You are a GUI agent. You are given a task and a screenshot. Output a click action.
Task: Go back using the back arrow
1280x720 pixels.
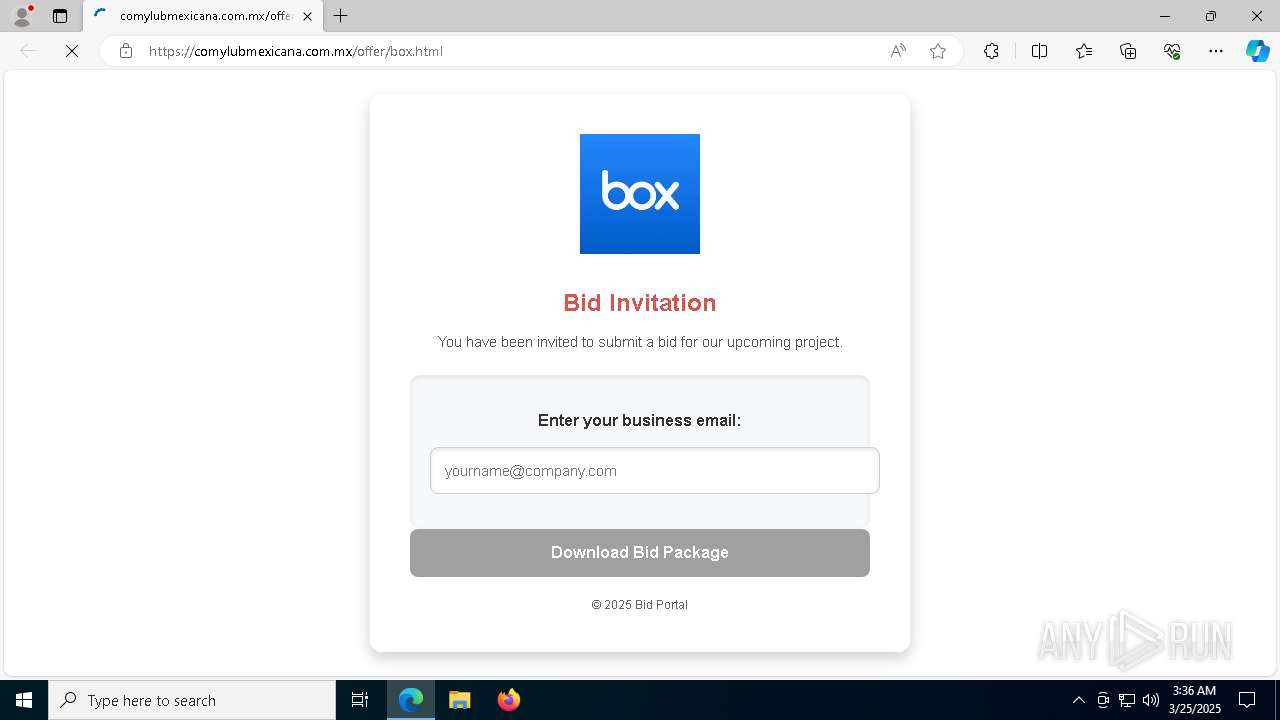click(28, 51)
